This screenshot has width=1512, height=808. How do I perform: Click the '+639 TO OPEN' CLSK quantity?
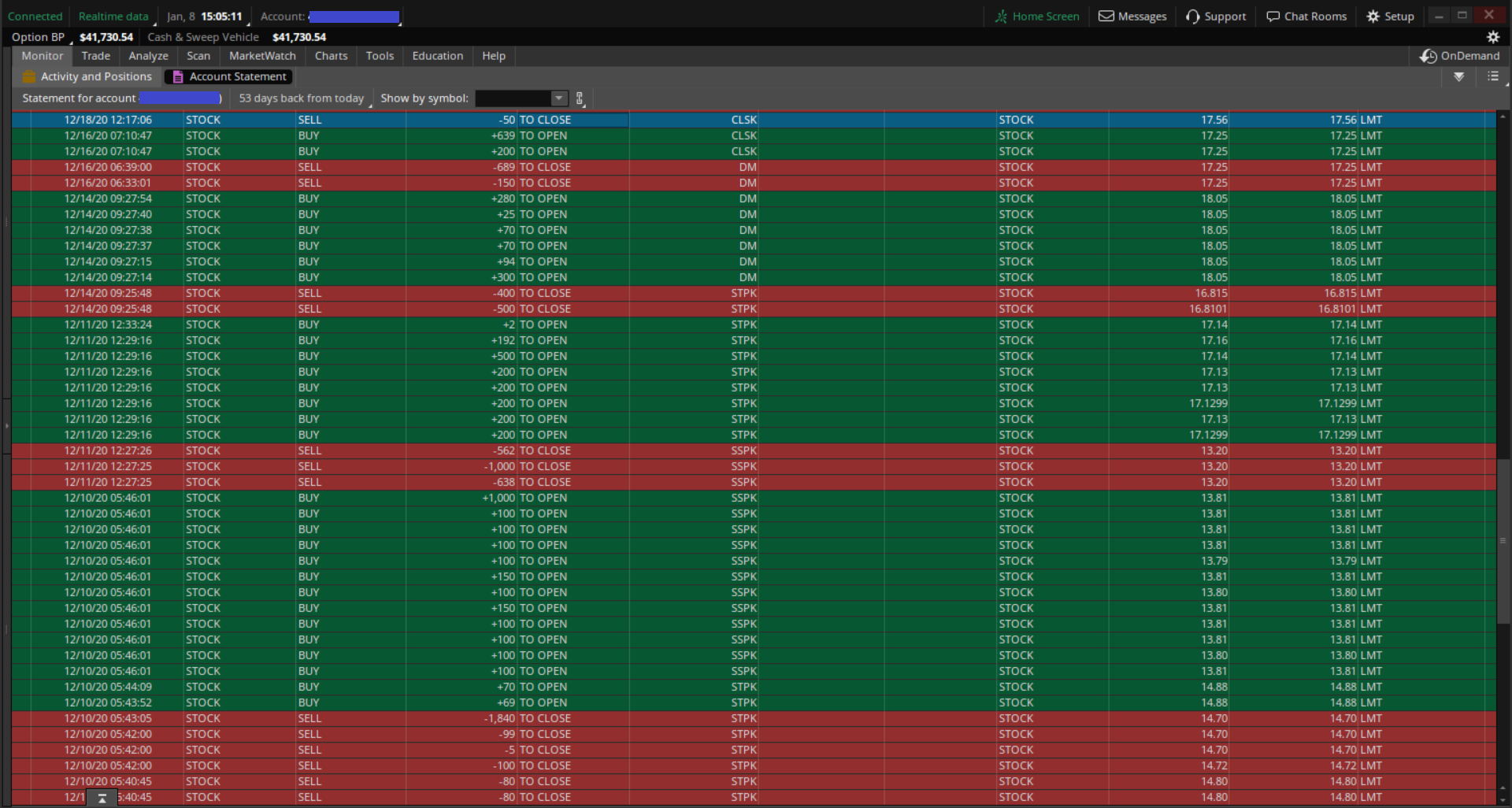529,135
